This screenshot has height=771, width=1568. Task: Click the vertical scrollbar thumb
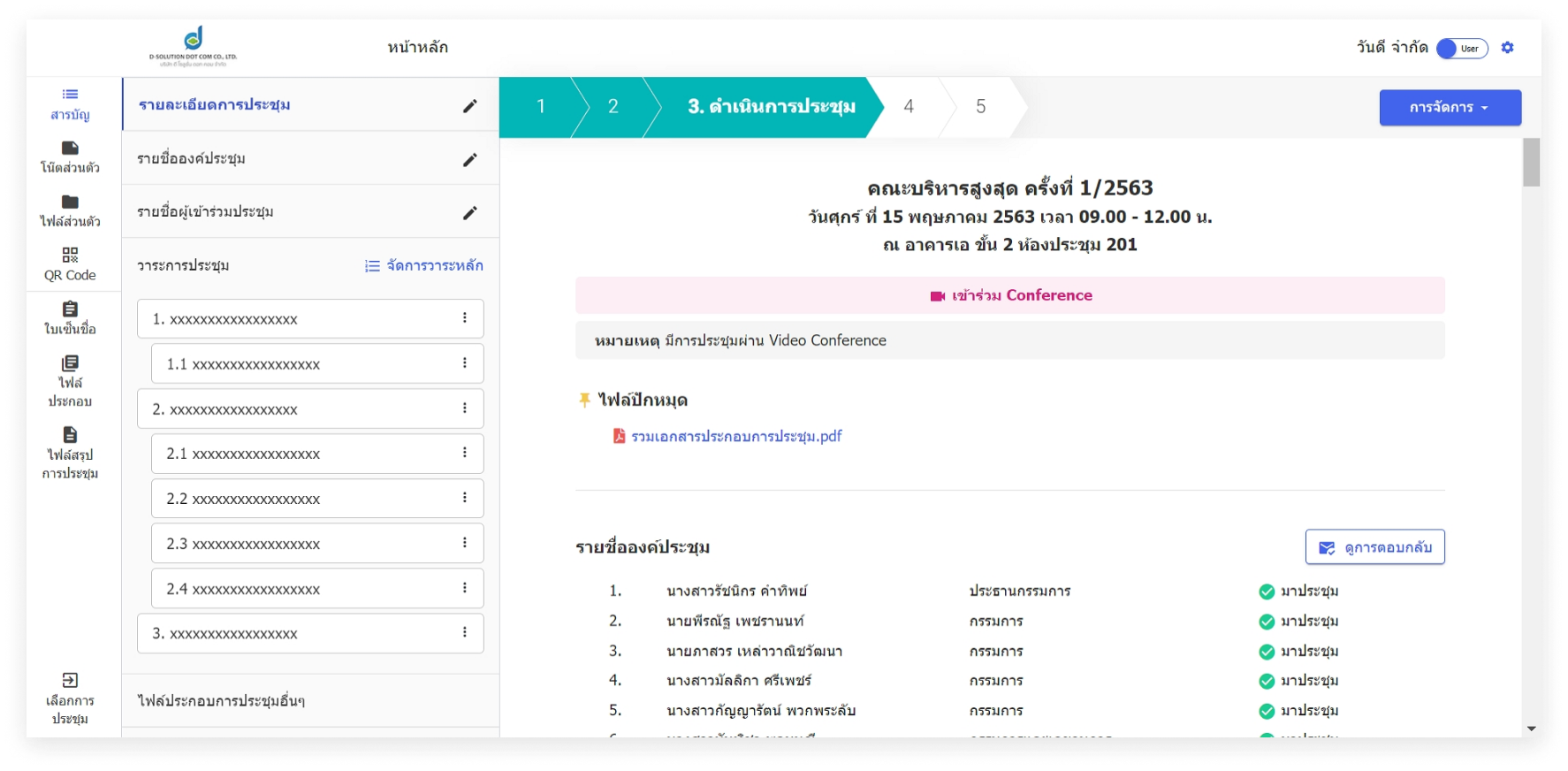tap(1531, 163)
